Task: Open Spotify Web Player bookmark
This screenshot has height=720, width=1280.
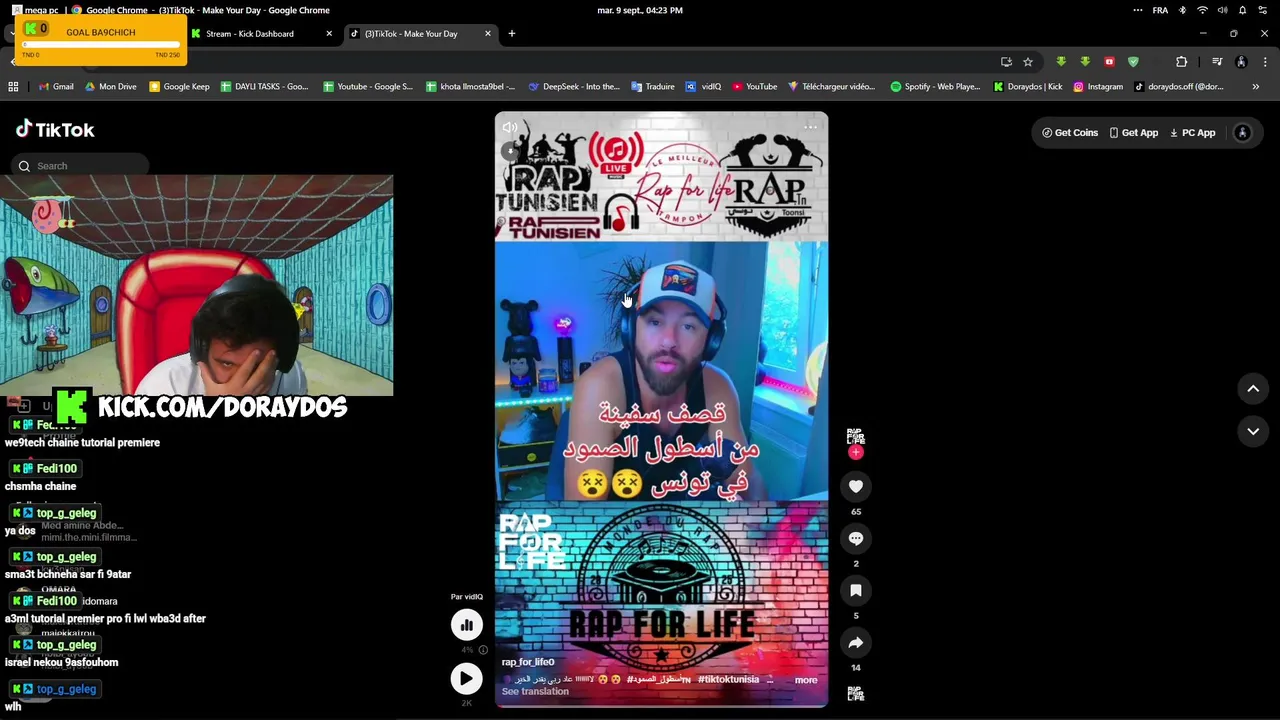Action: tap(935, 87)
